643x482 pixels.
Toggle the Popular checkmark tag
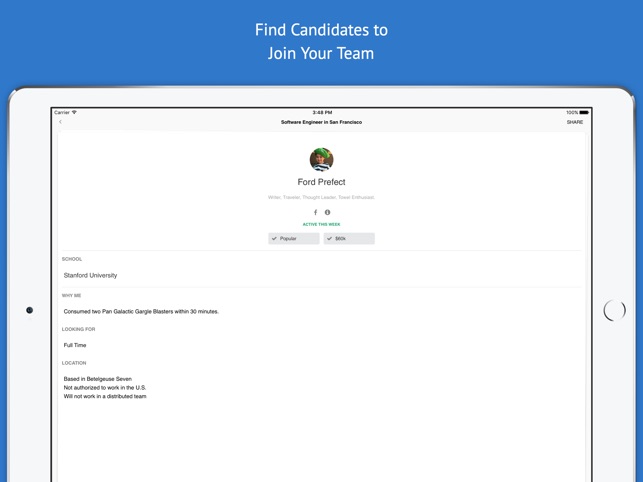click(294, 239)
